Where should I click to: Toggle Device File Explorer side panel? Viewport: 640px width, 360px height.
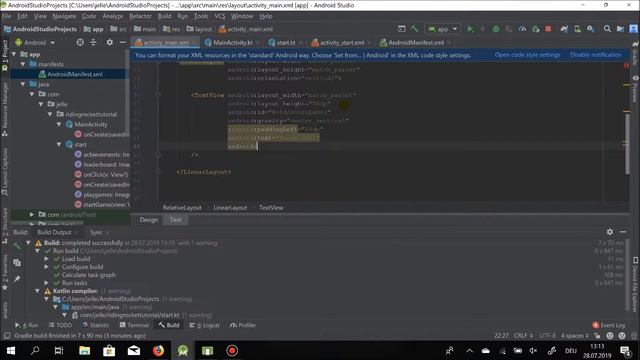coord(635,285)
